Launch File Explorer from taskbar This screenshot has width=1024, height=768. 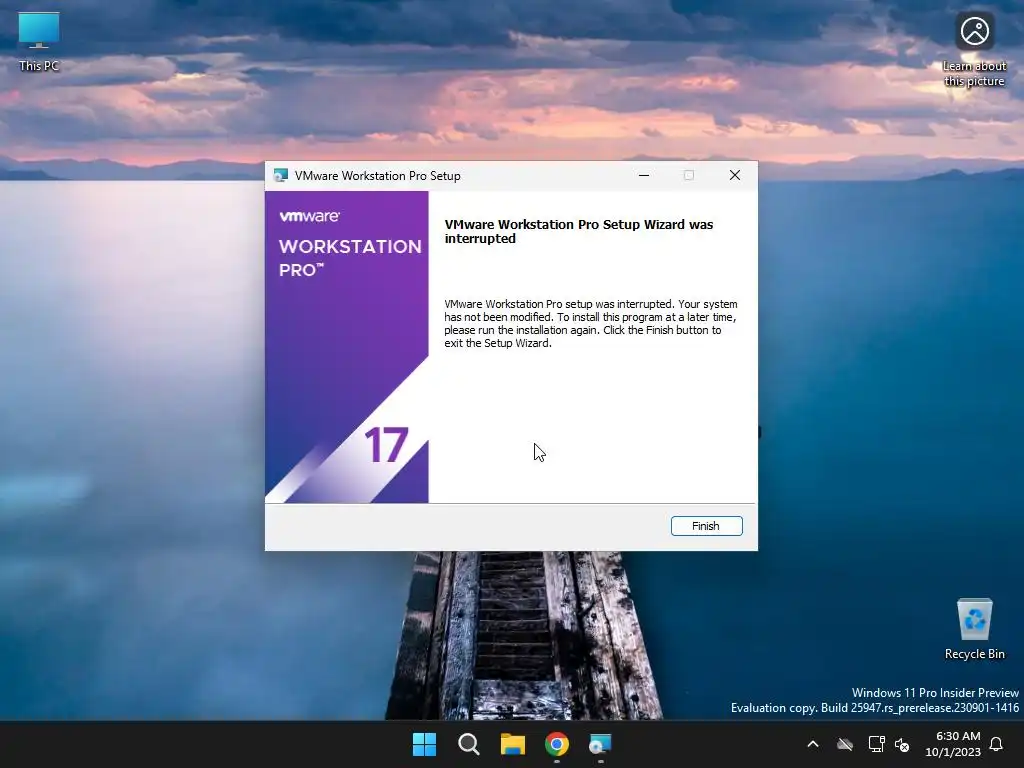click(x=513, y=744)
